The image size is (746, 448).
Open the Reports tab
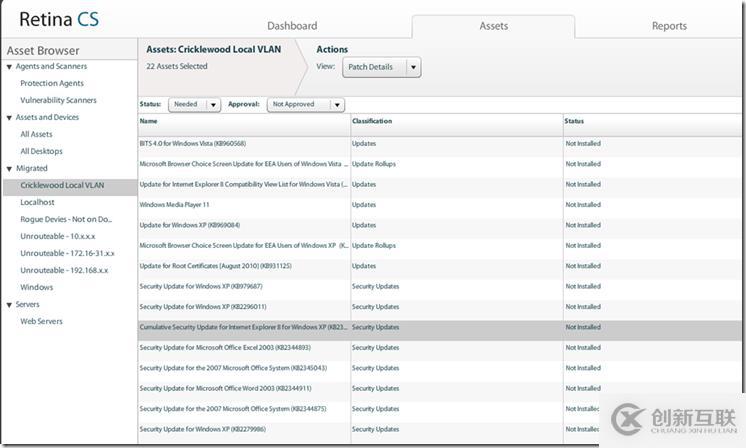[669, 26]
